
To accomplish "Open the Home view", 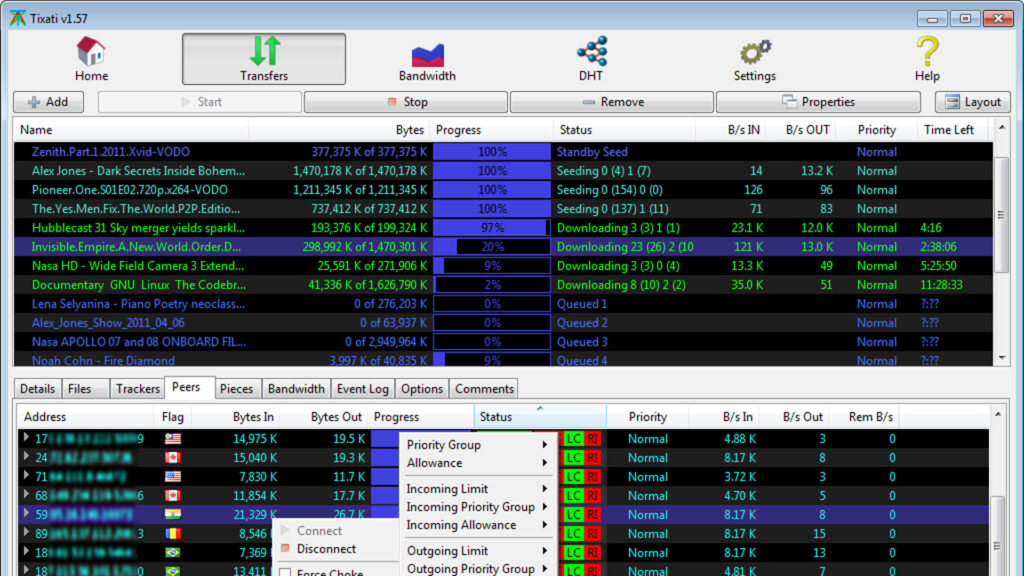I will tap(91, 58).
